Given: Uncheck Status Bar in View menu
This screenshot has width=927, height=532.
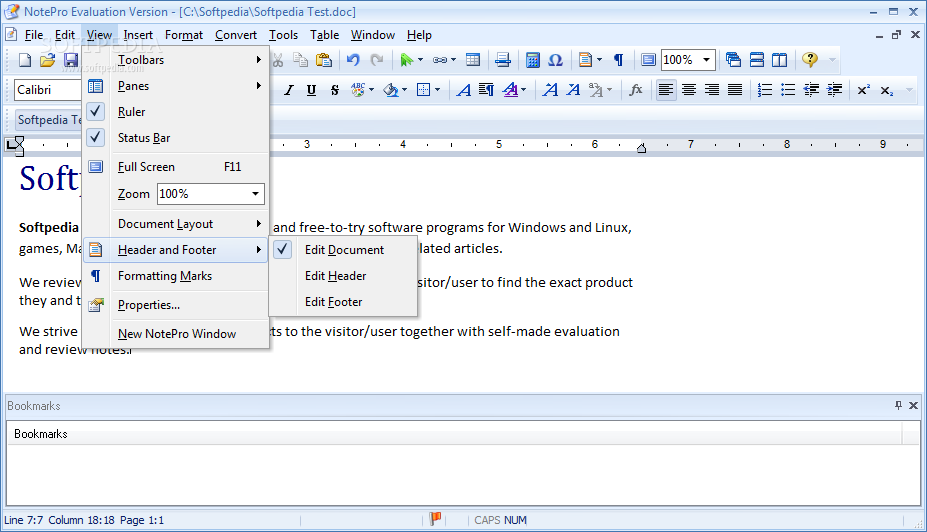Looking at the screenshot, I should tap(176, 138).
